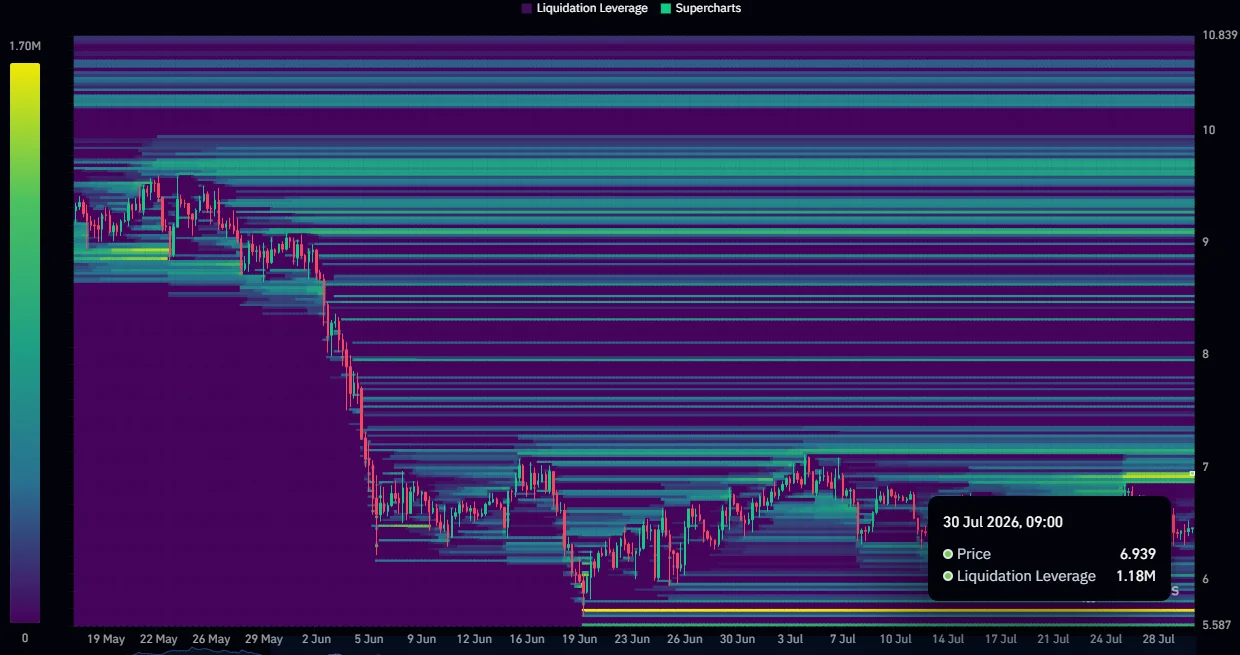Screen dimensions: 1240x655
Task: Click the 28 Jul date label
Action: click(x=1158, y=638)
